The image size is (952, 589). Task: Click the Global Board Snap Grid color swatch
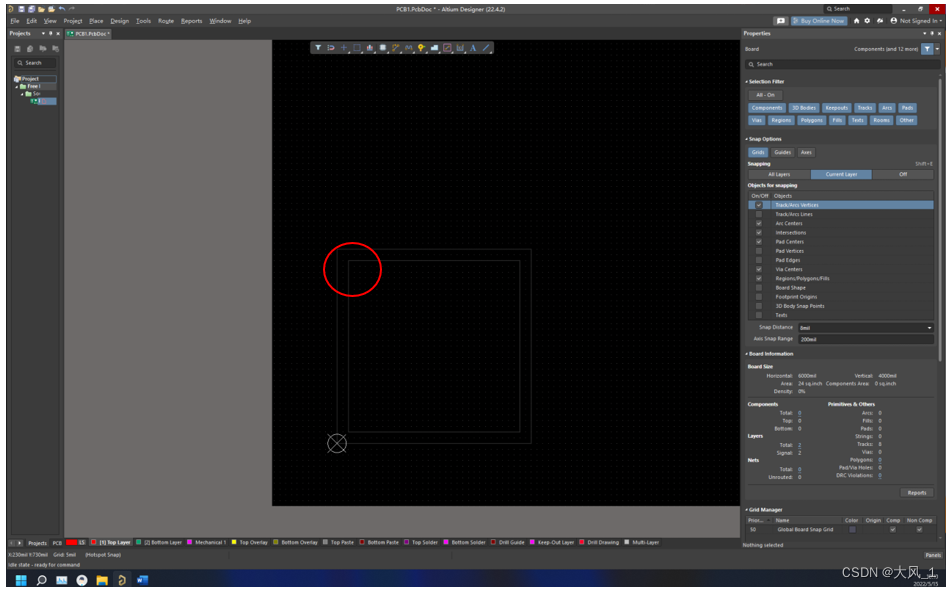click(852, 529)
